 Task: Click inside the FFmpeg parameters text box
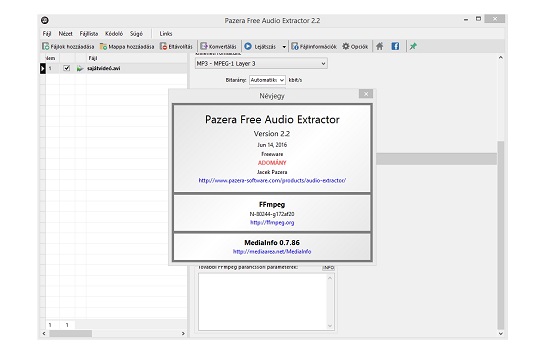coord(262,302)
